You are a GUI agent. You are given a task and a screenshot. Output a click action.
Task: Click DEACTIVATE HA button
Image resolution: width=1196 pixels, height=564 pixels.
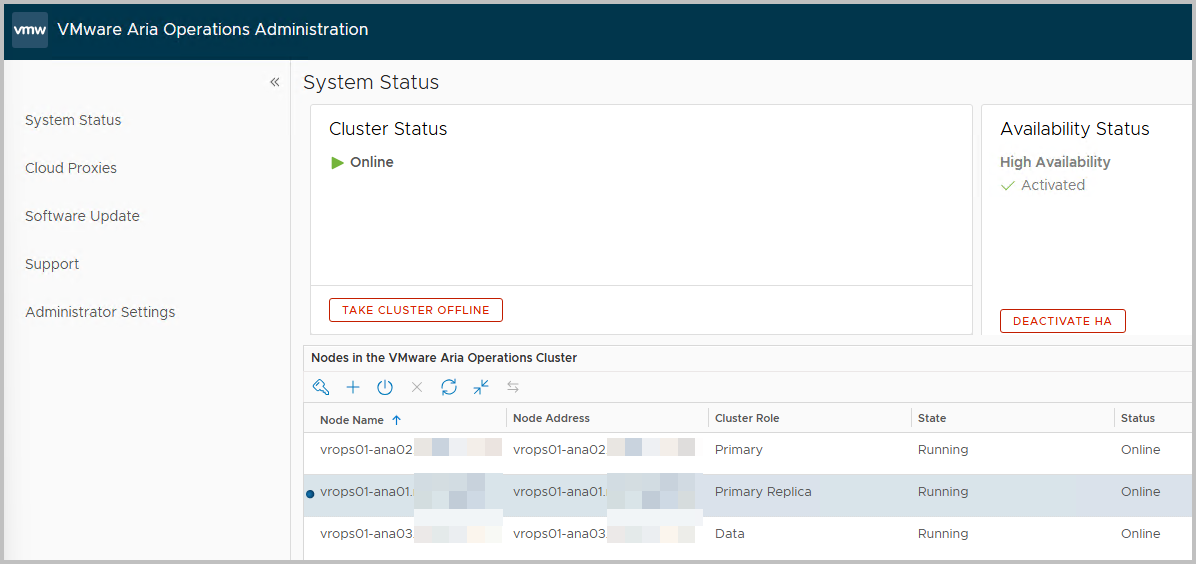click(x=1063, y=321)
